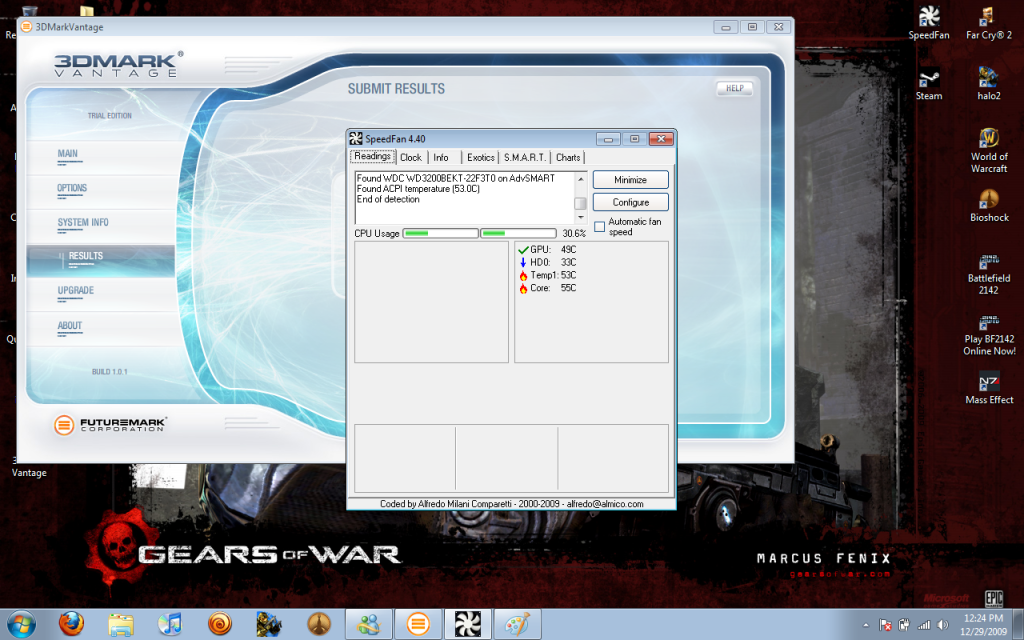
Task: Open SYSTEM INFO in 3DMark Vantage sidebar
Action: pos(83,223)
